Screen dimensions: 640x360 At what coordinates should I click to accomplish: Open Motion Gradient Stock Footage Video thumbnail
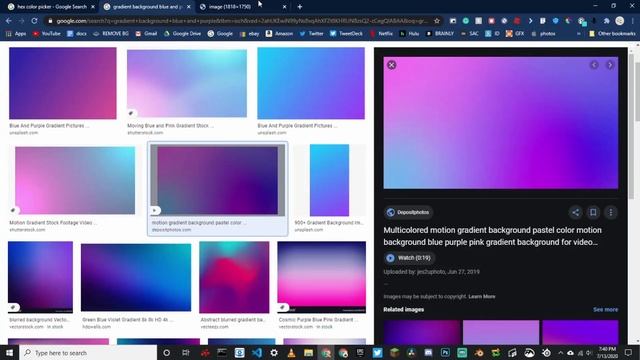[x=75, y=180]
